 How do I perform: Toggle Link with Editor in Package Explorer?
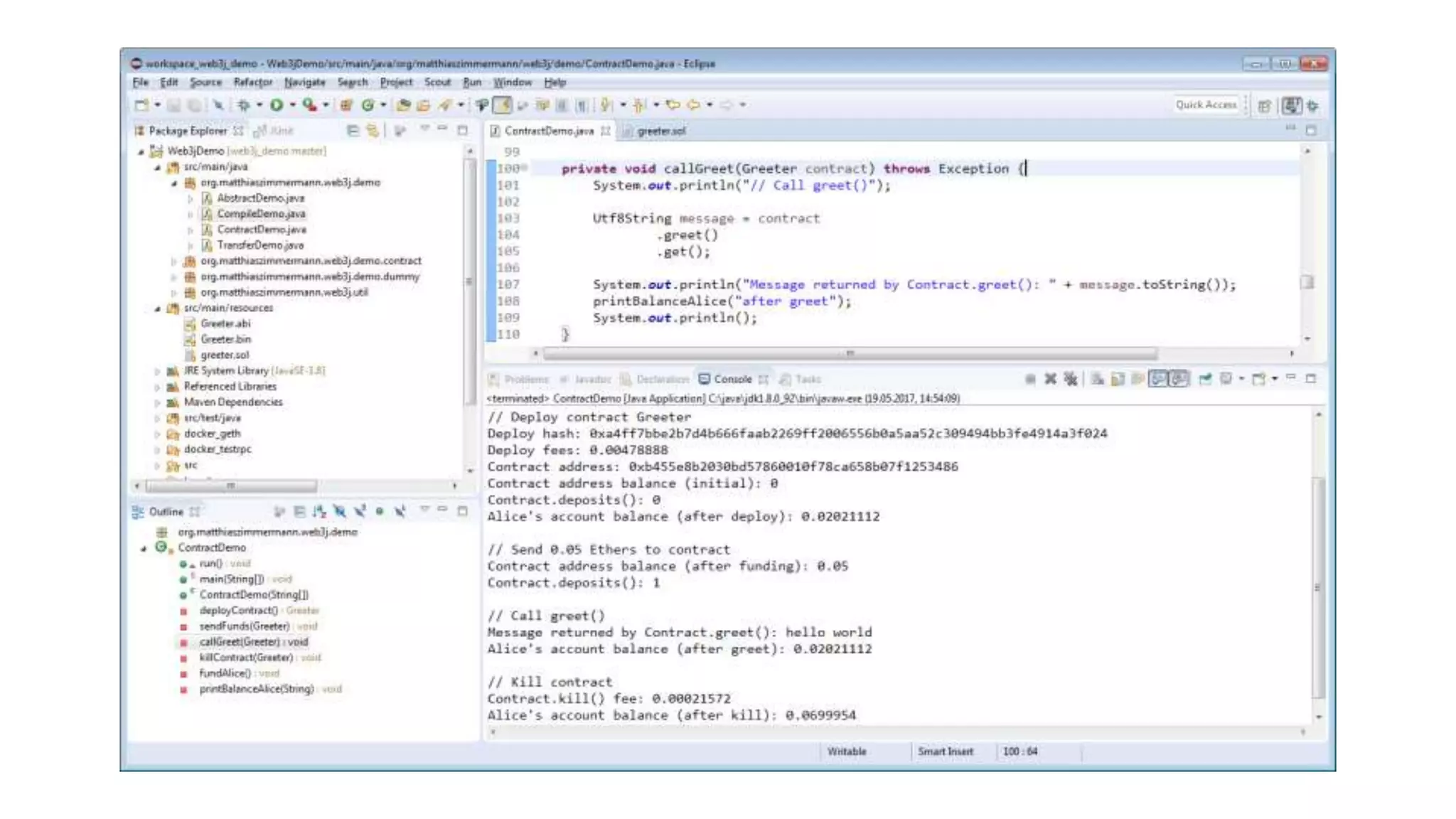372,131
